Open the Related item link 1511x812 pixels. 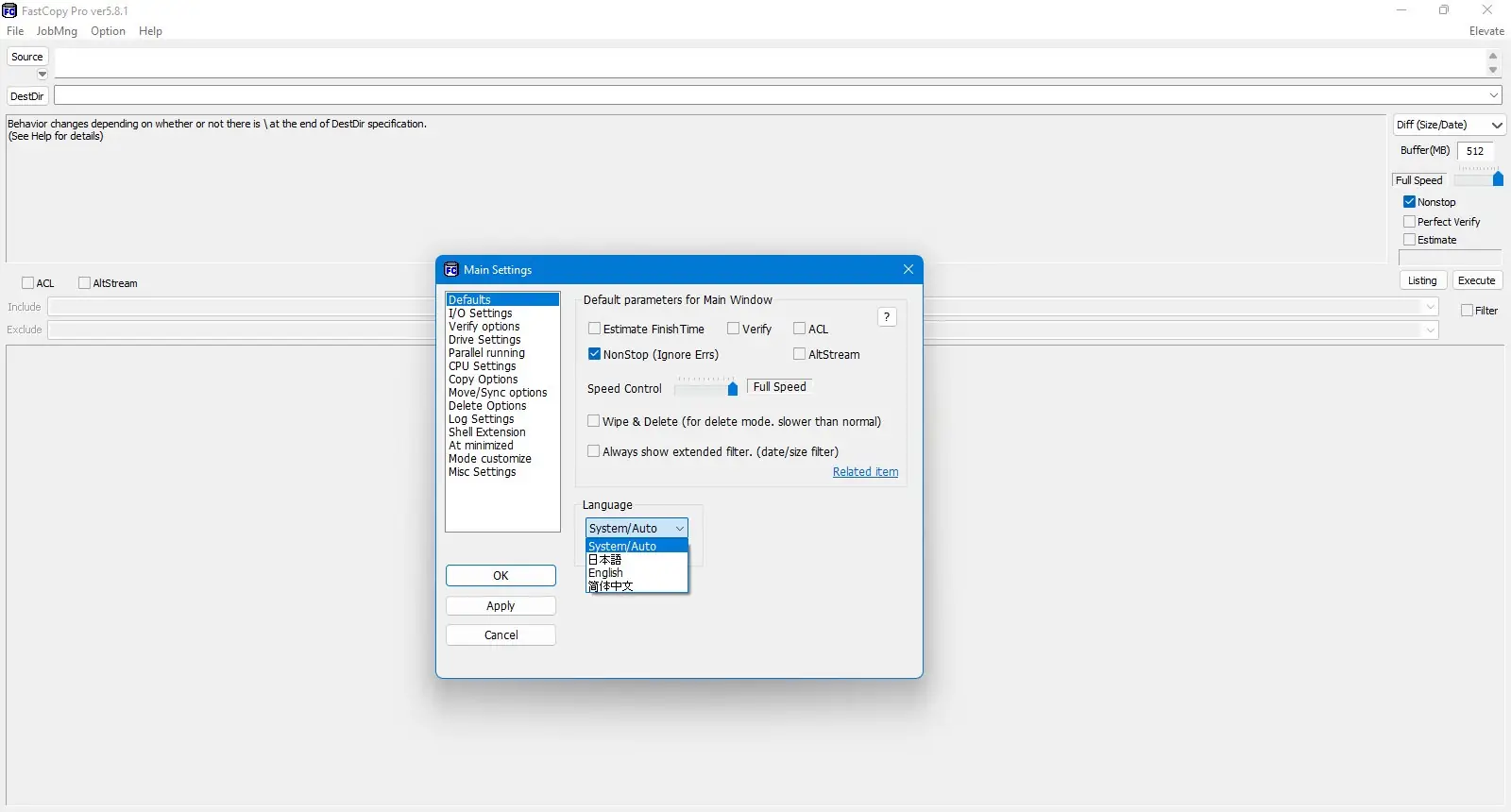[865, 472]
